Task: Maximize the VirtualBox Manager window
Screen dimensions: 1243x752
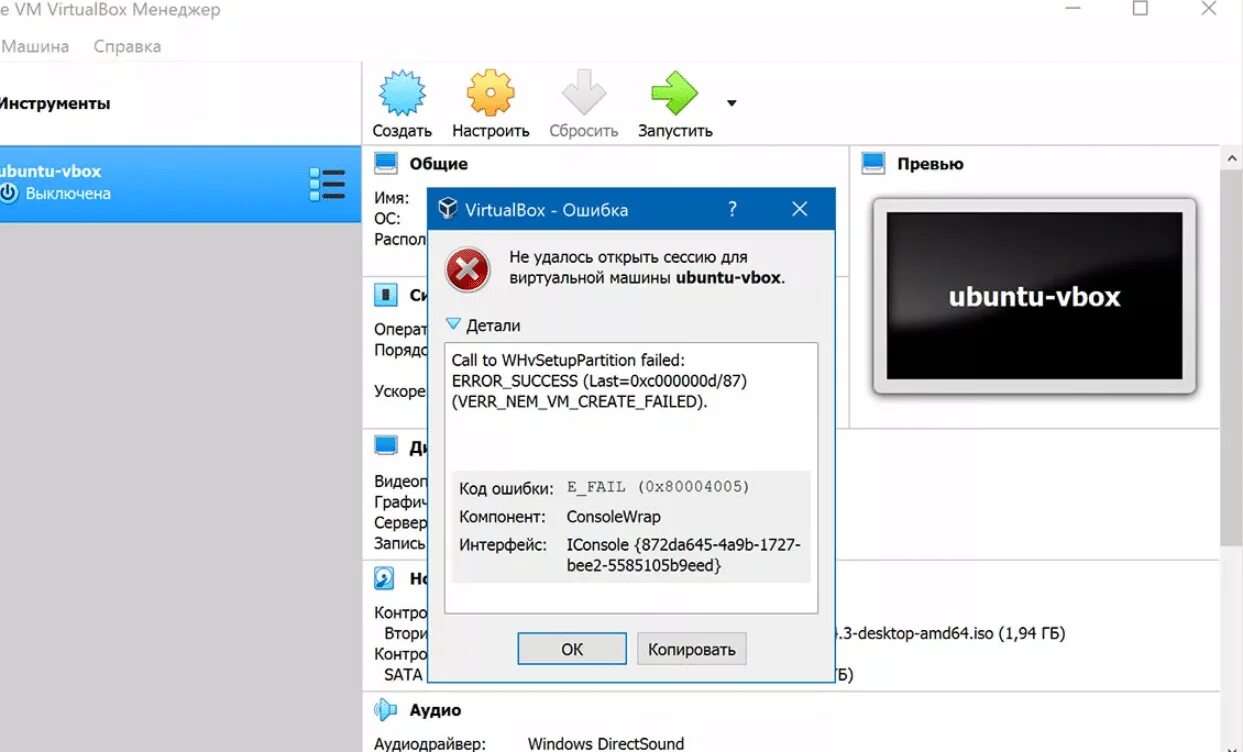Action: pos(1140,9)
